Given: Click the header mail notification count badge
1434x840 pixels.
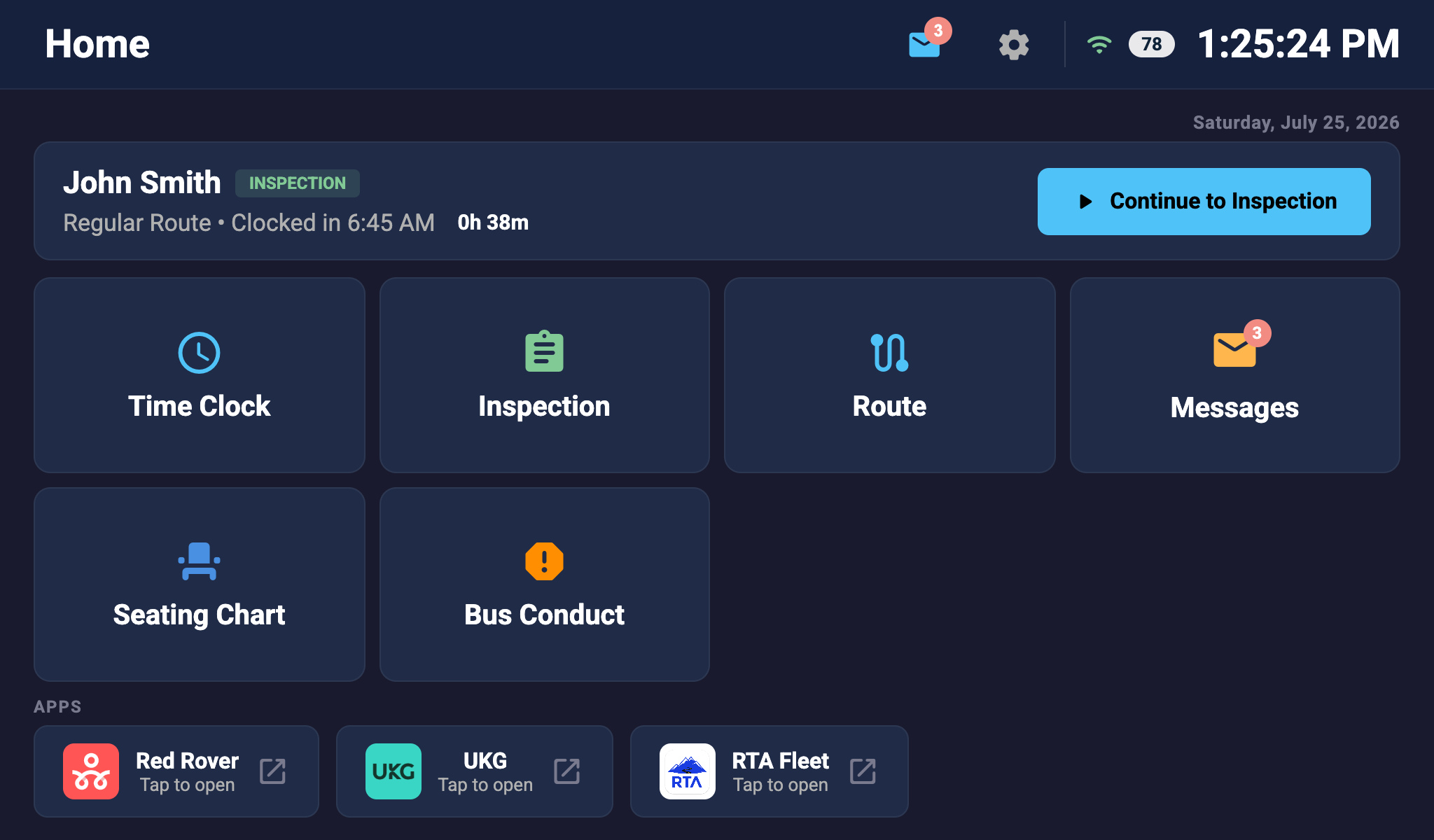Looking at the screenshot, I should pyautogui.click(x=938, y=31).
